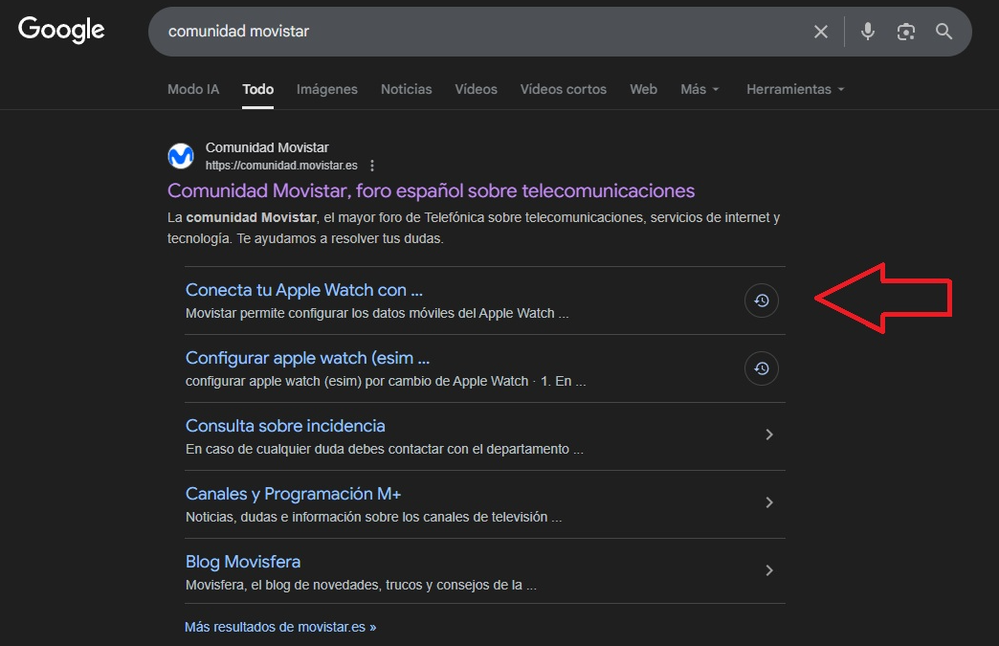Expand chevron beside Blog Movisfera
The image size is (999, 646).
[769, 571]
